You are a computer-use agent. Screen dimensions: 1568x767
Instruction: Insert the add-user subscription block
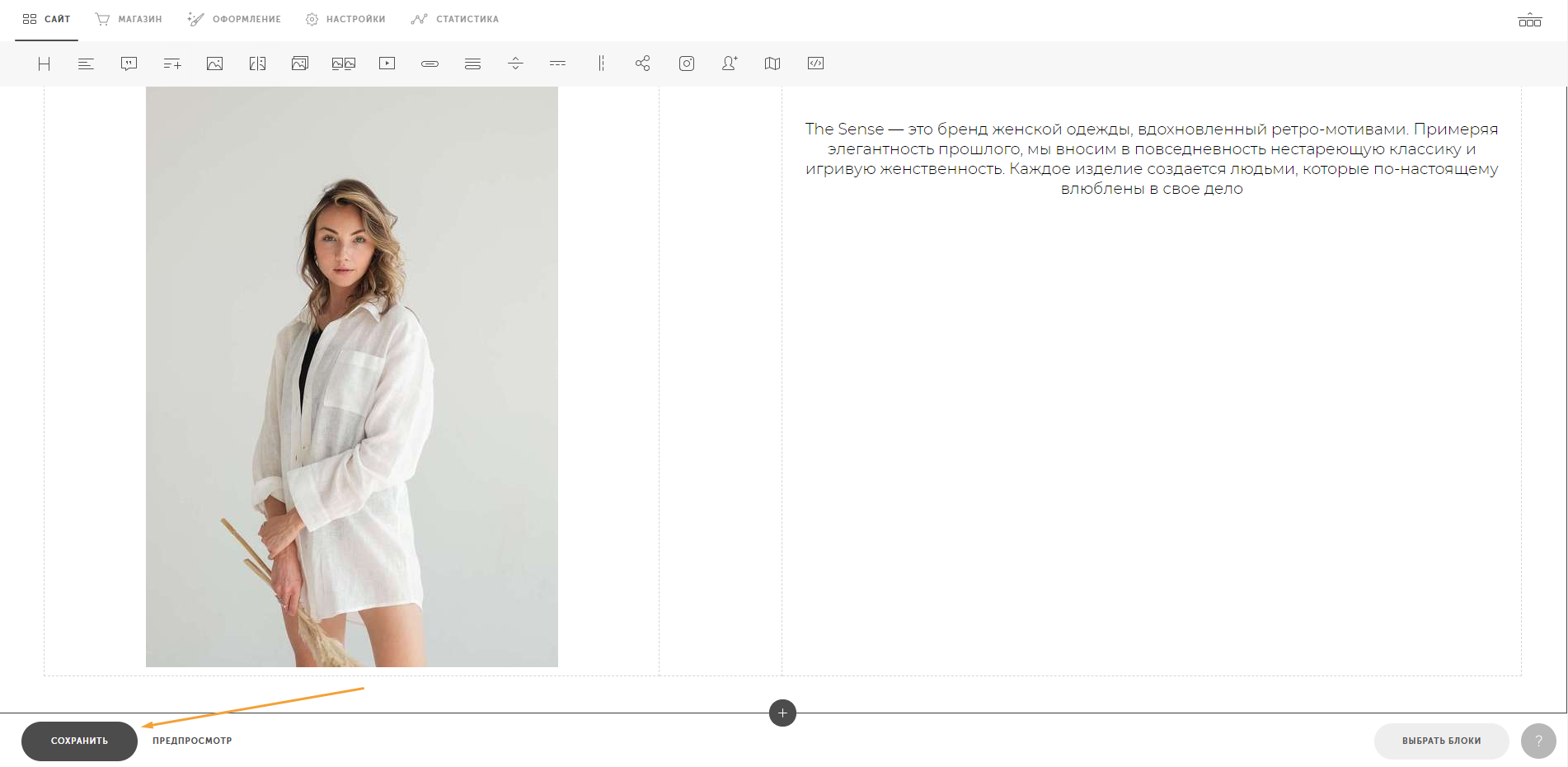pyautogui.click(x=730, y=64)
